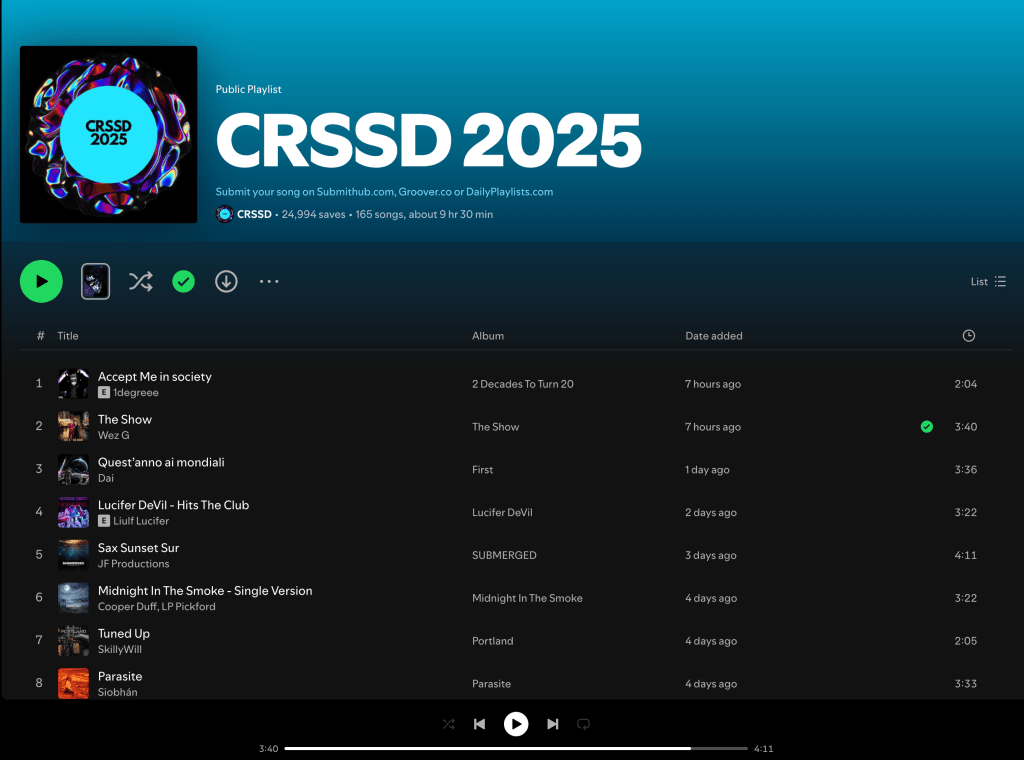Open artist Wez G
Image resolution: width=1024 pixels, height=760 pixels.
click(114, 435)
